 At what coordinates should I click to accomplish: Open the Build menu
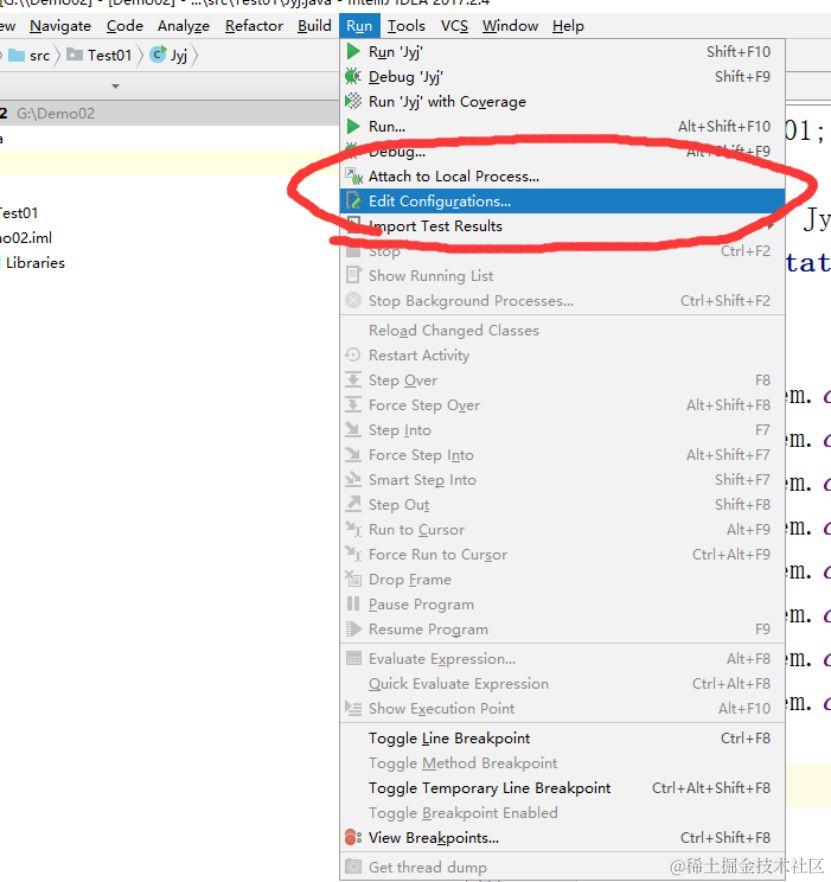pyautogui.click(x=314, y=26)
